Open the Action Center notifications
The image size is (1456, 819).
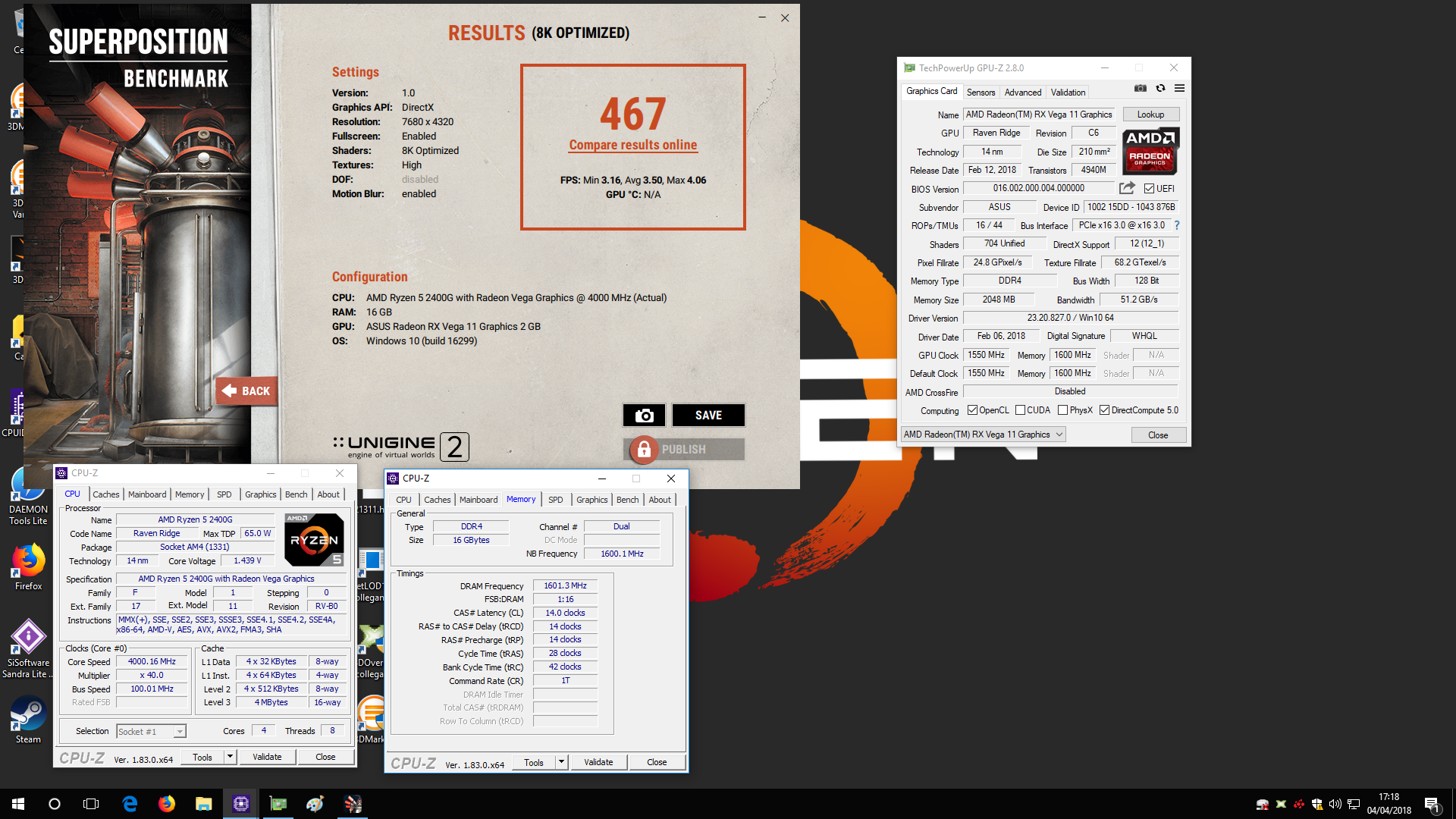[1432, 805]
